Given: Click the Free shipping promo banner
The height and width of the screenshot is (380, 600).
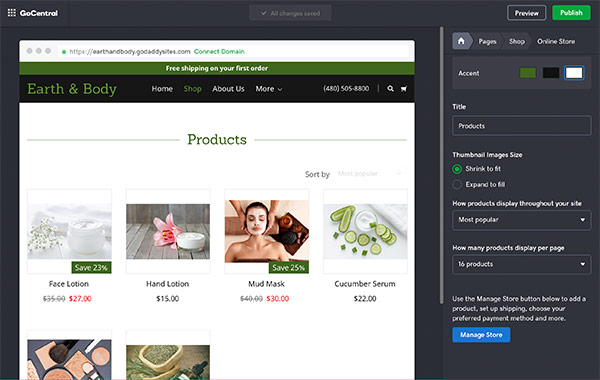Looking at the screenshot, I should click(217, 68).
